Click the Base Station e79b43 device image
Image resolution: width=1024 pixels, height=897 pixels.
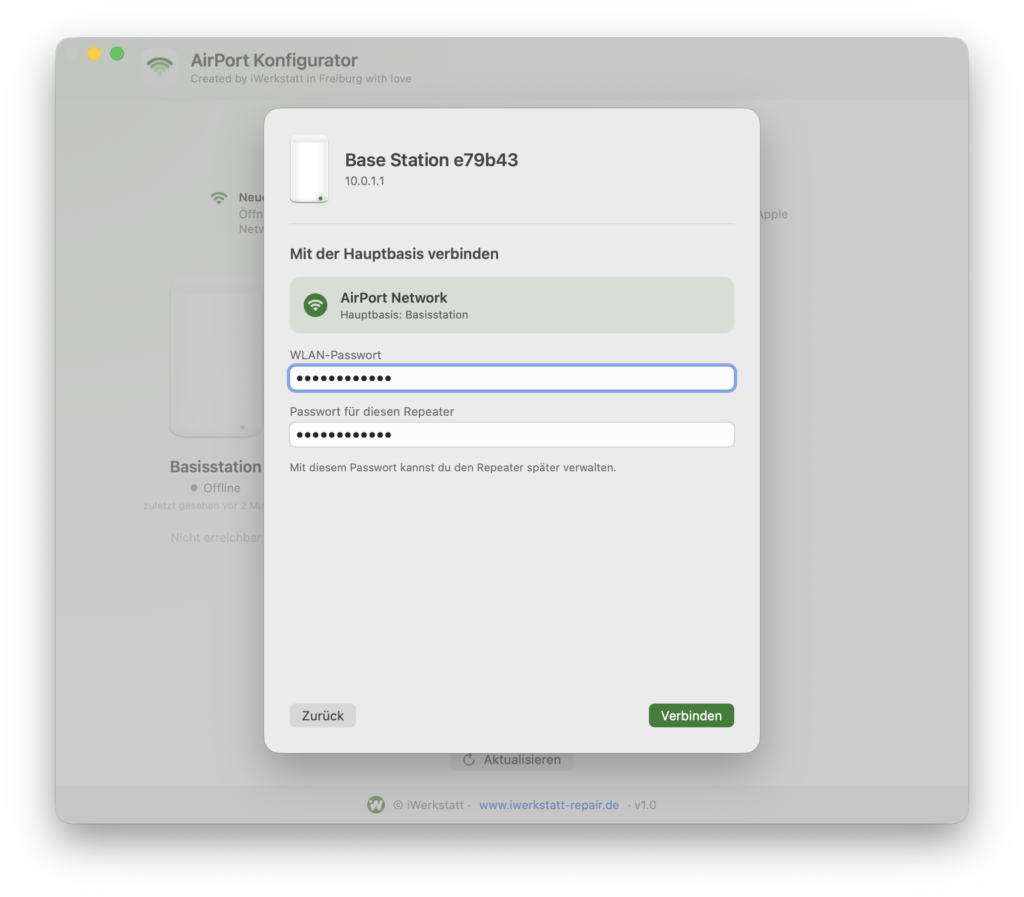pyautogui.click(x=310, y=169)
